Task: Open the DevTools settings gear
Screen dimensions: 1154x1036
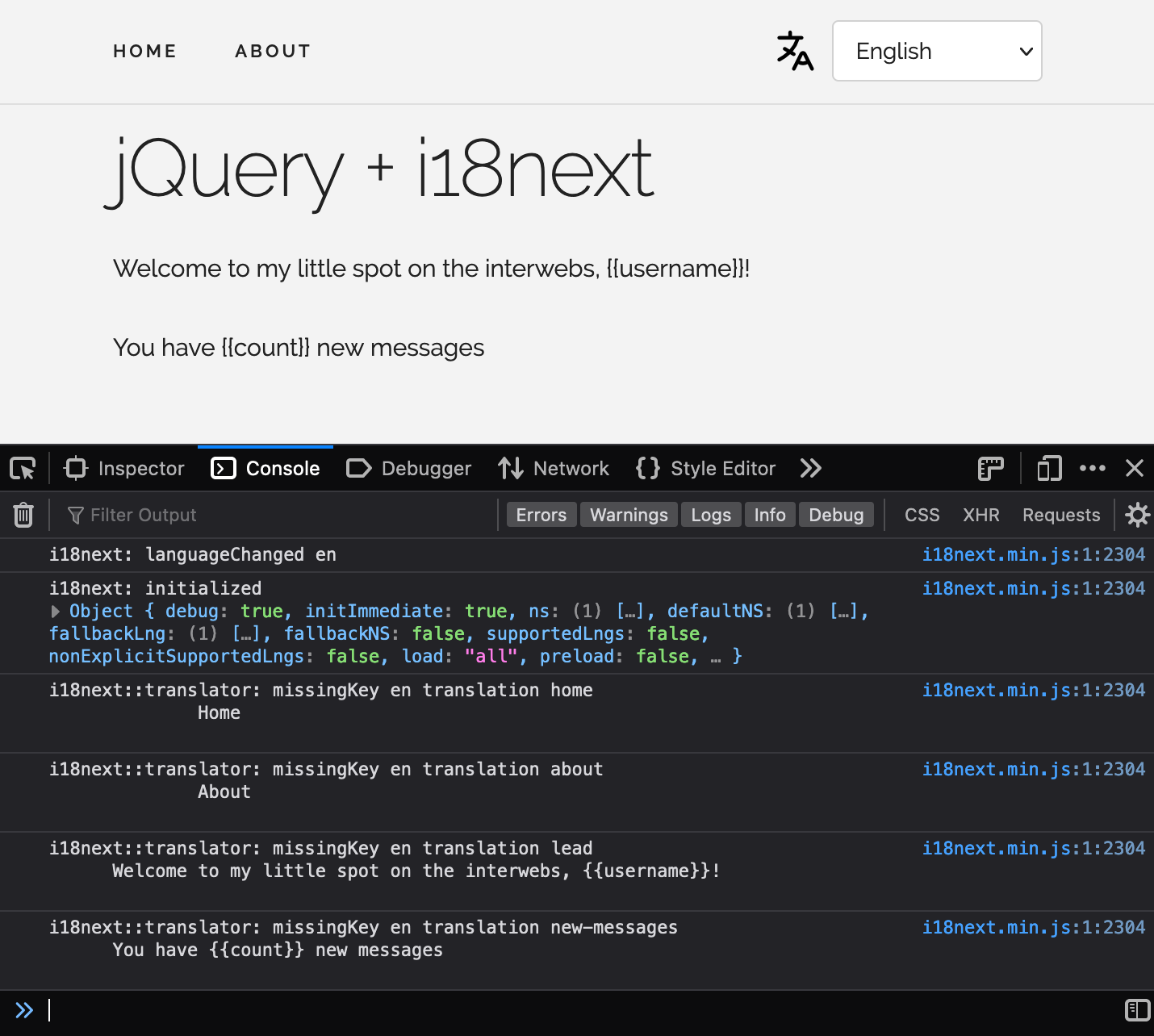Action: pyautogui.click(x=1137, y=514)
